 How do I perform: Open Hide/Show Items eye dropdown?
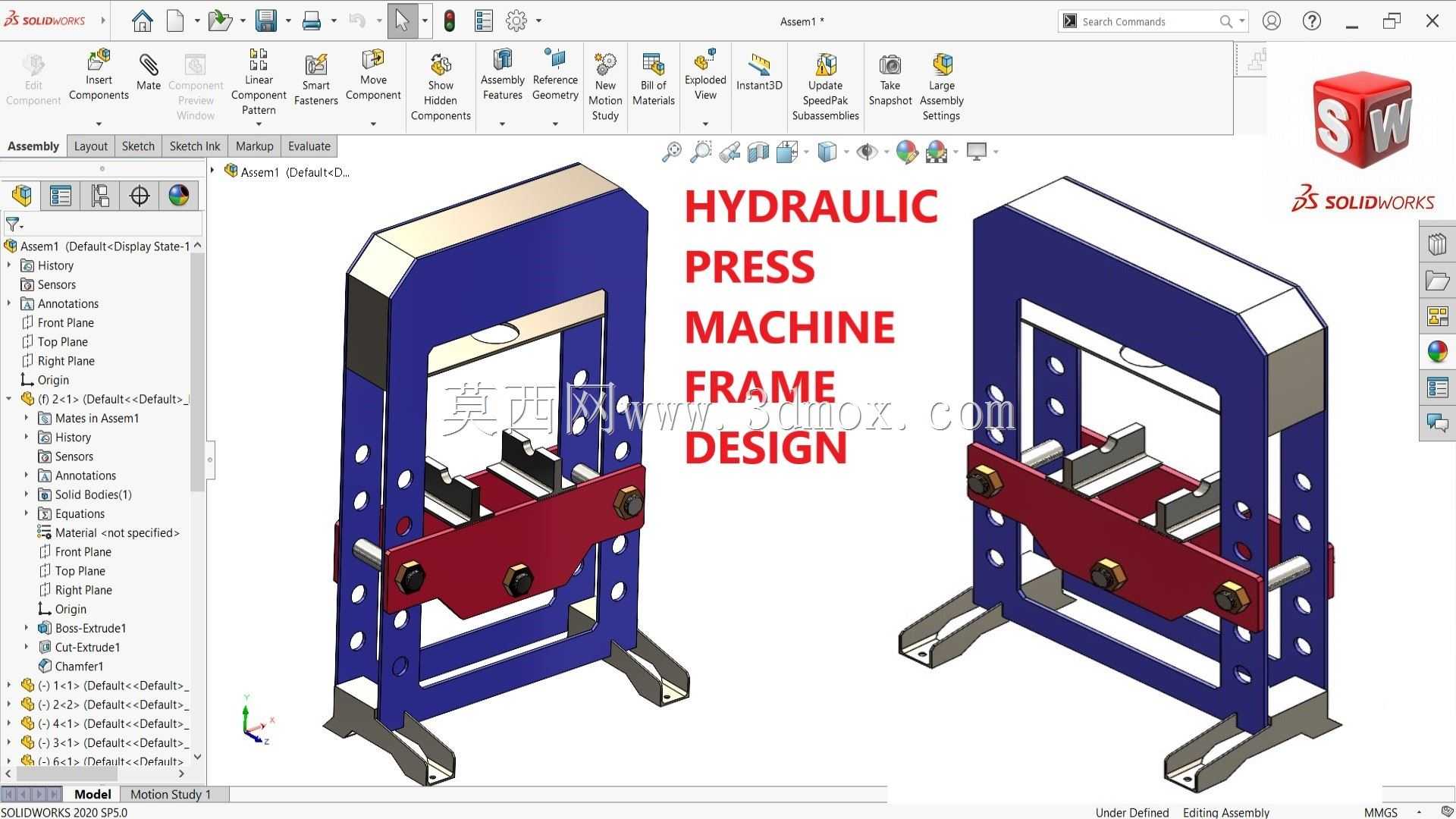(886, 152)
